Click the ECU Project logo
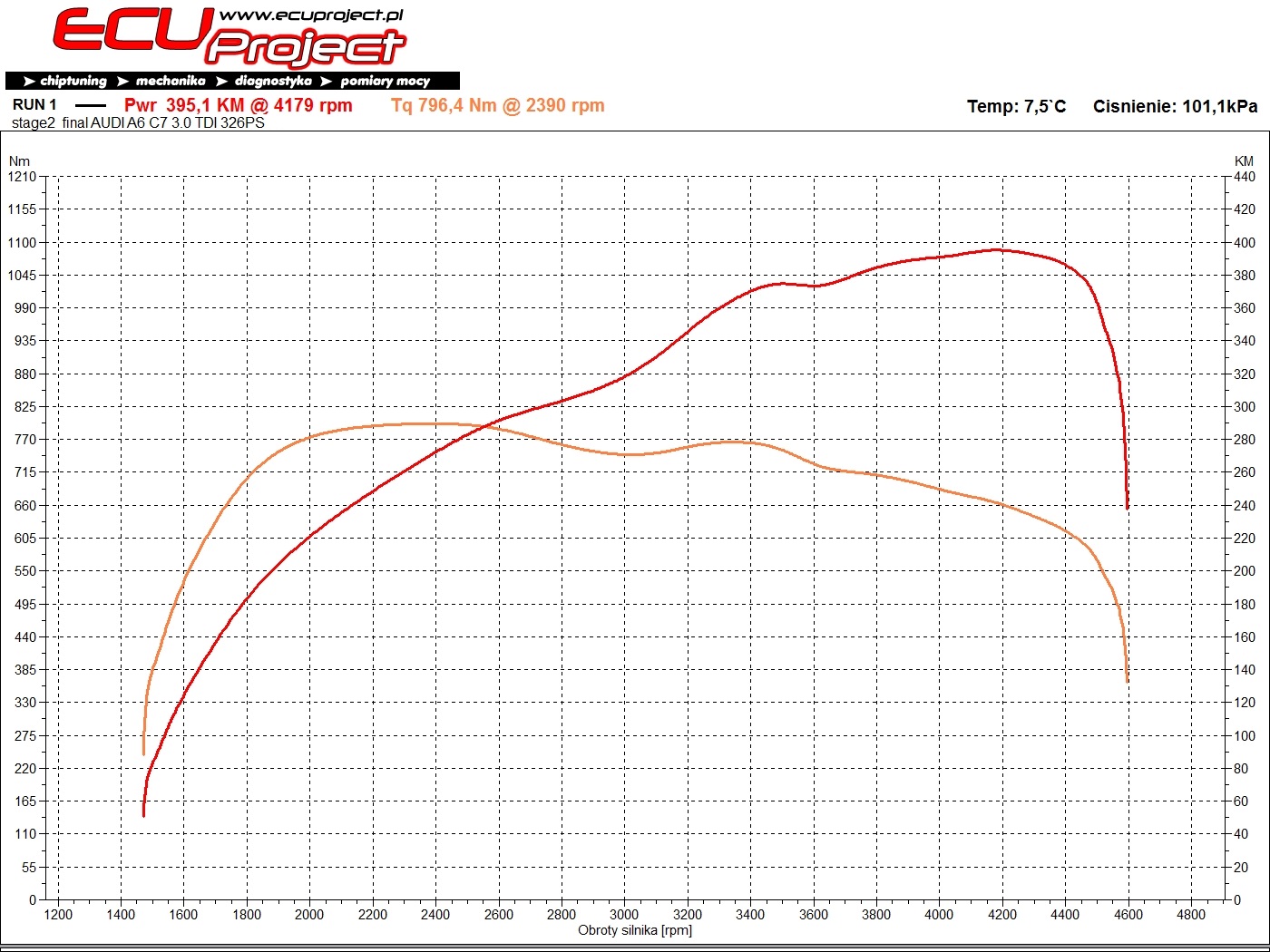This screenshot has width=1270, height=952. coord(229,37)
